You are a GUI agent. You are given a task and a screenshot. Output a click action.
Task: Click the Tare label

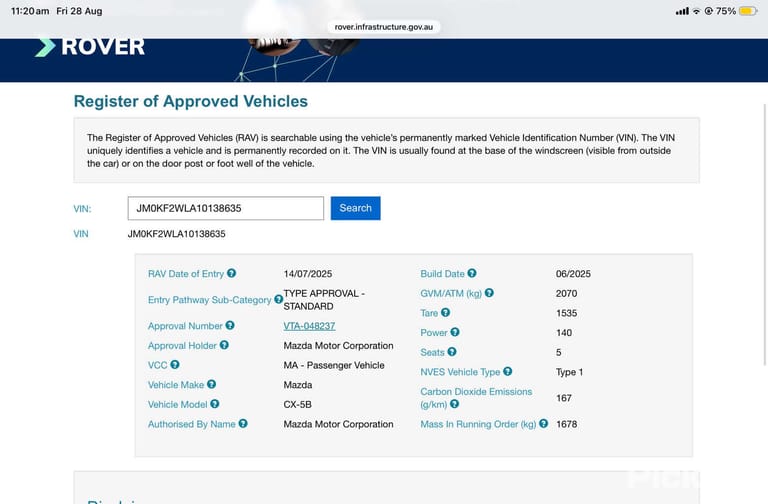click(429, 313)
